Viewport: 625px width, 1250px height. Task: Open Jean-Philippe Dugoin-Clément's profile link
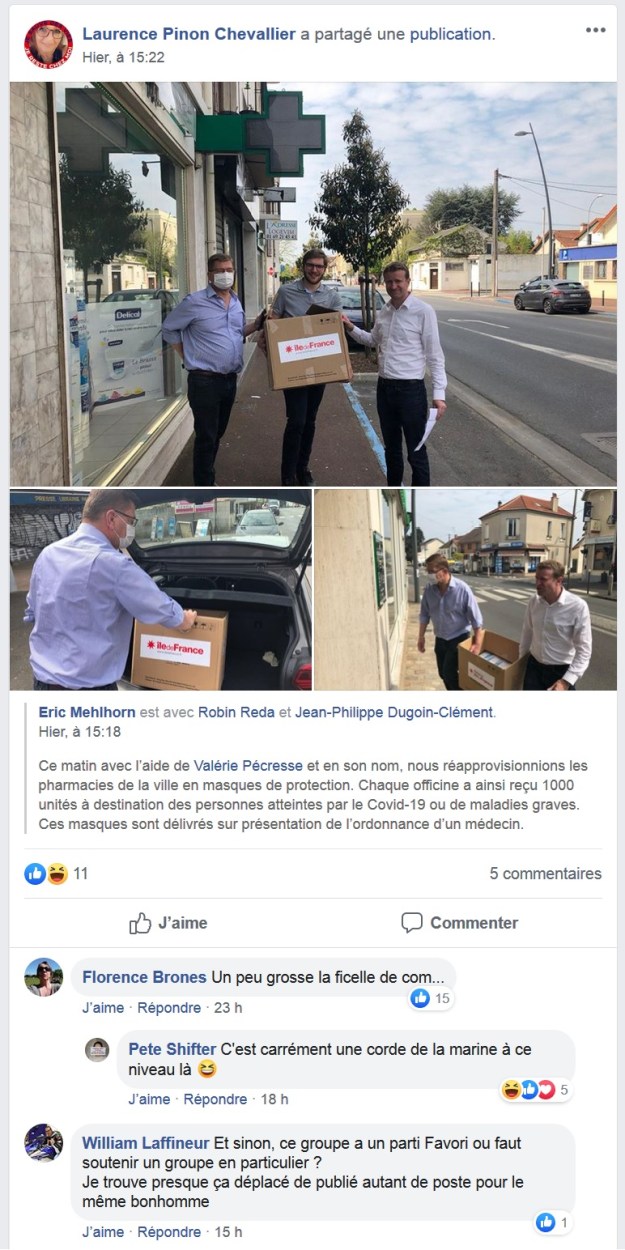389,713
